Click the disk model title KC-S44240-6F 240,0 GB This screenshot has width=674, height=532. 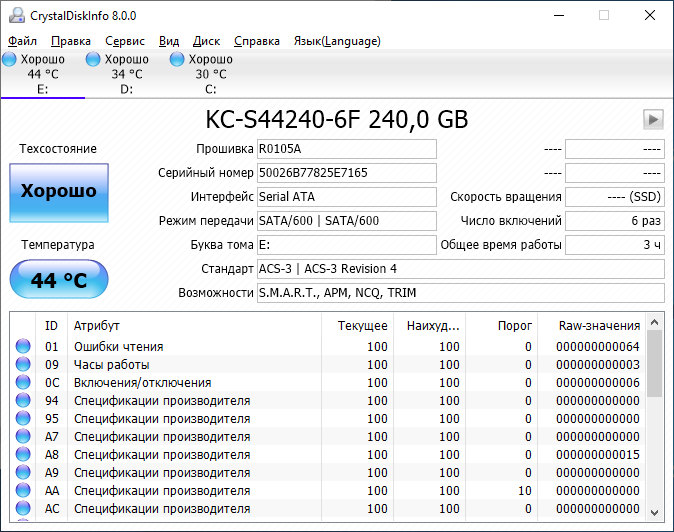point(337,119)
